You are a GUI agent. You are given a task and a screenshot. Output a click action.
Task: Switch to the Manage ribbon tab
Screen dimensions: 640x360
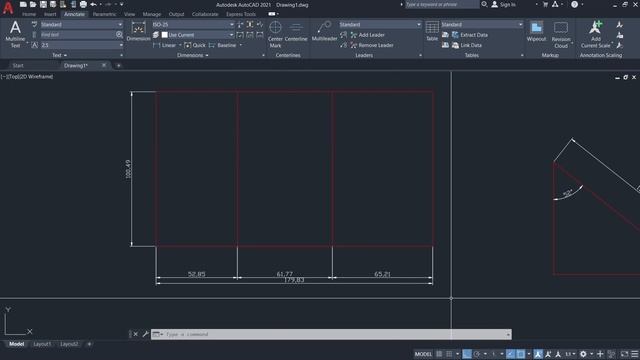click(152, 14)
